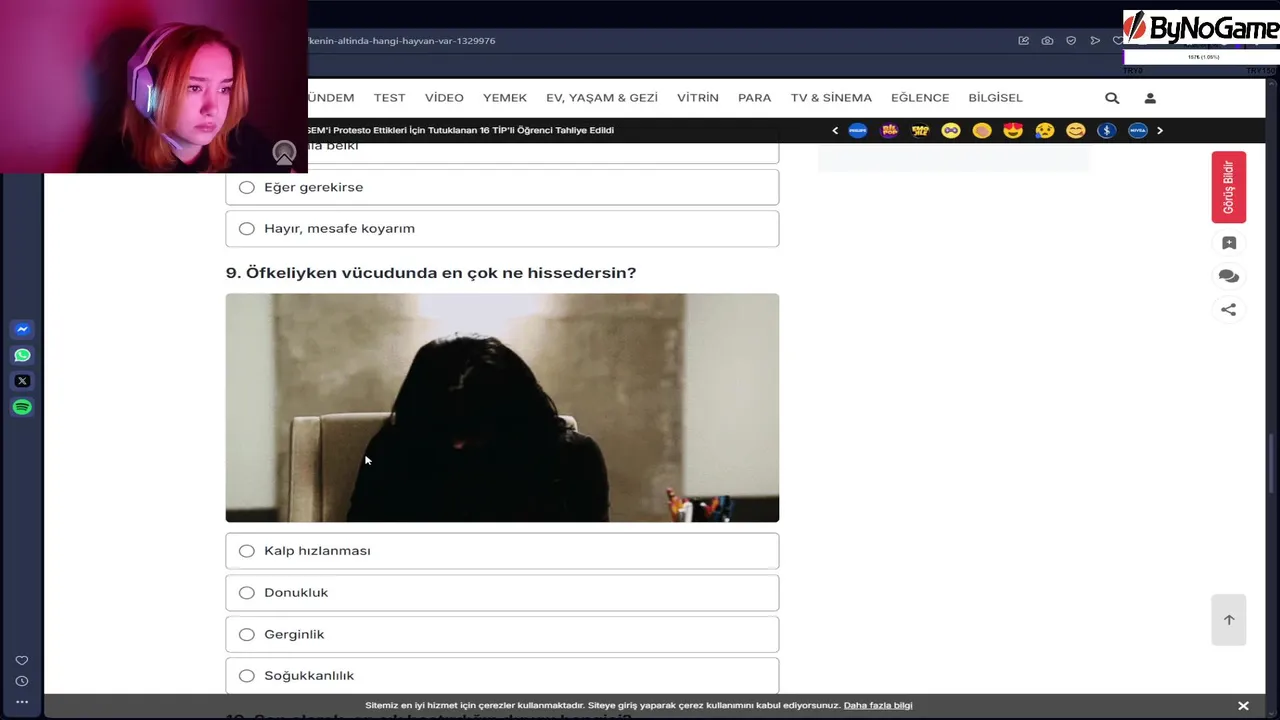Click the Nivea badge in emoji bar
Viewport: 1280px width, 720px height.
pyautogui.click(x=1137, y=130)
